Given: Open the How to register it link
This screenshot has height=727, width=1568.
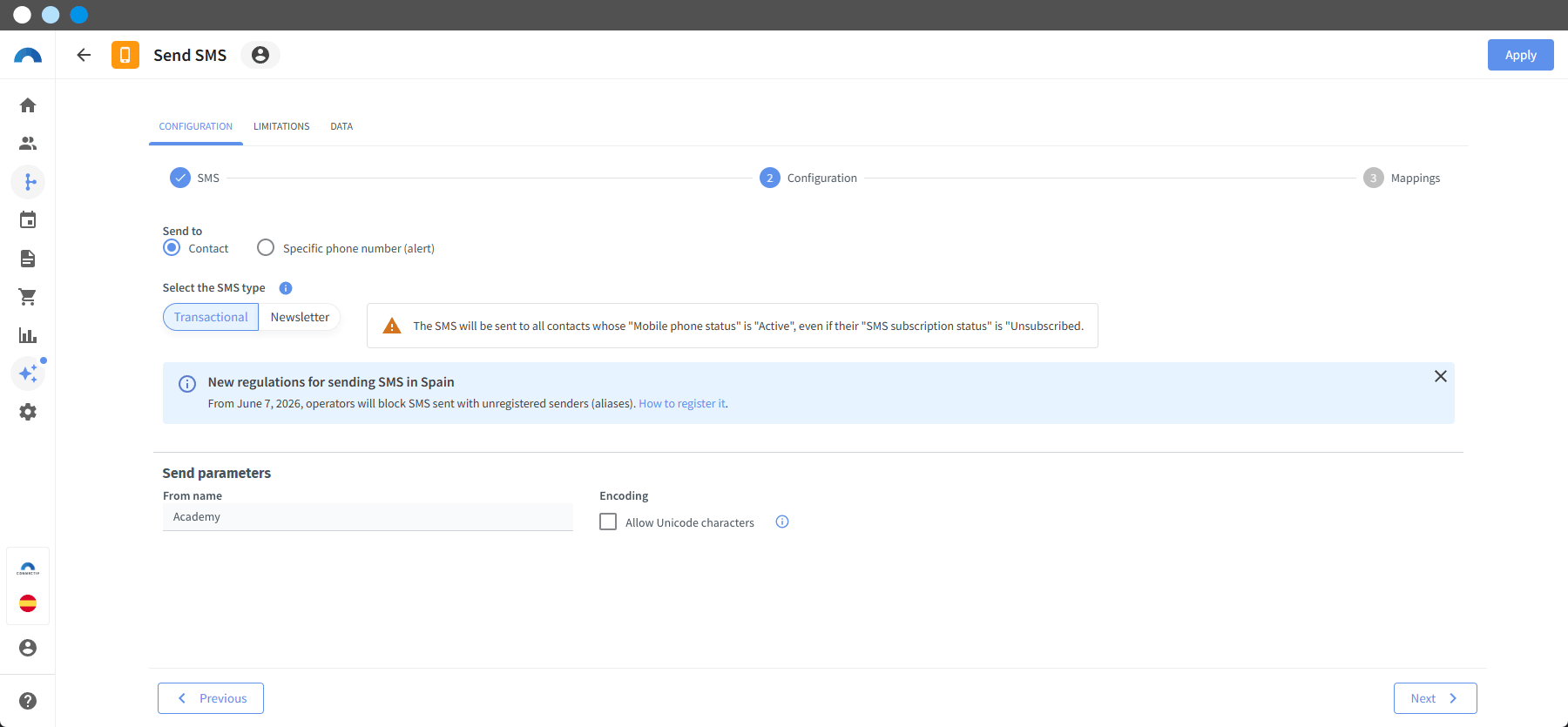Looking at the screenshot, I should tap(682, 404).
